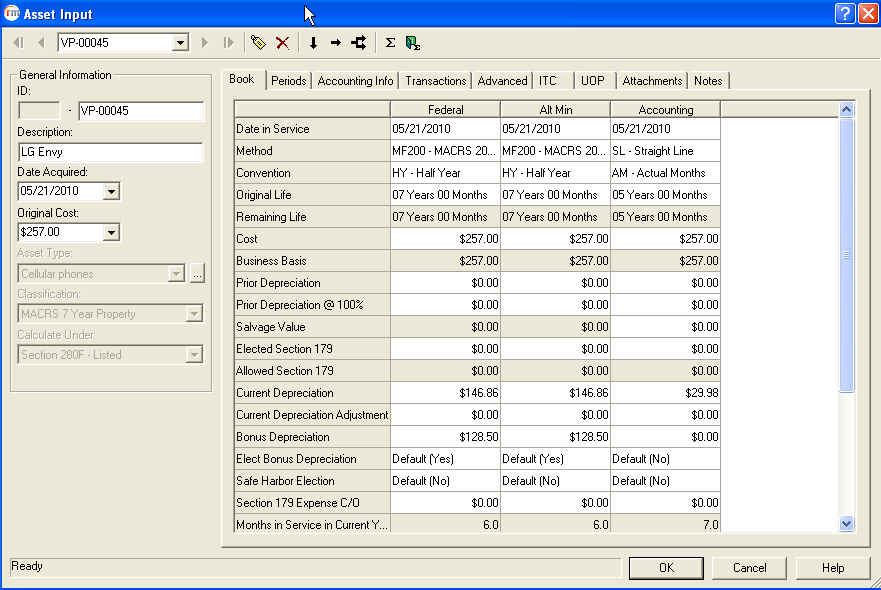The height and width of the screenshot is (590, 881).
Task: Set Elect Bonus Depreciation under Federal
Action: point(445,458)
